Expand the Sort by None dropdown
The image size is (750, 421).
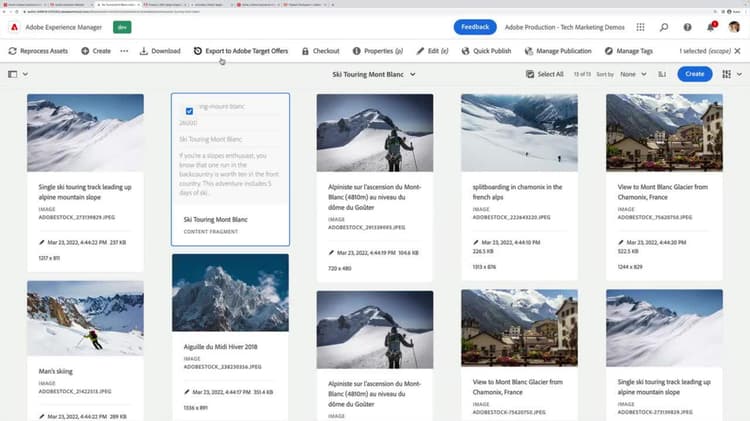pyautogui.click(x=632, y=74)
